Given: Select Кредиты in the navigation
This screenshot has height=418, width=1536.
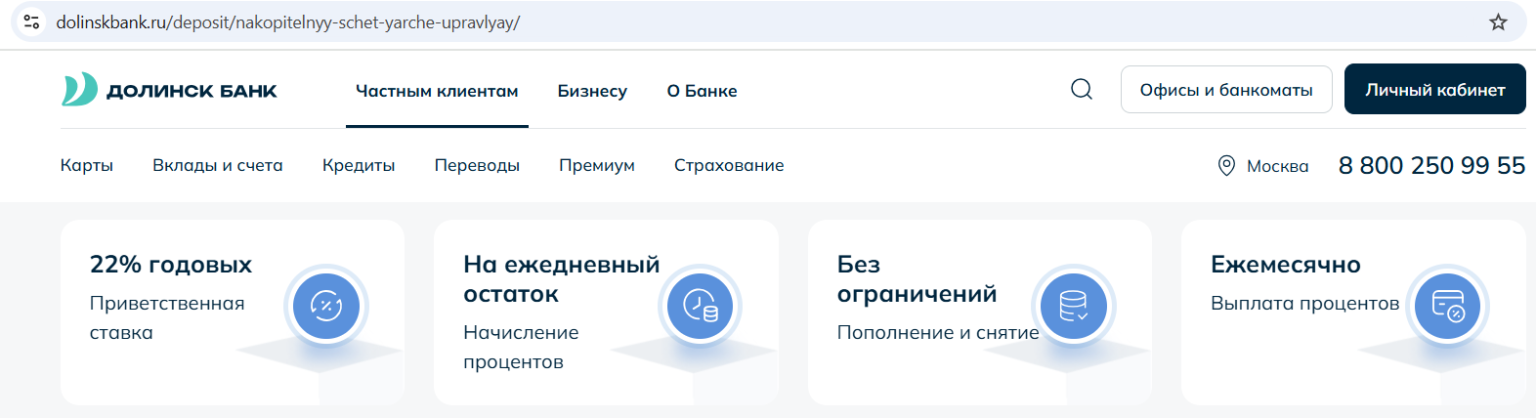Looking at the screenshot, I should coord(358,166).
